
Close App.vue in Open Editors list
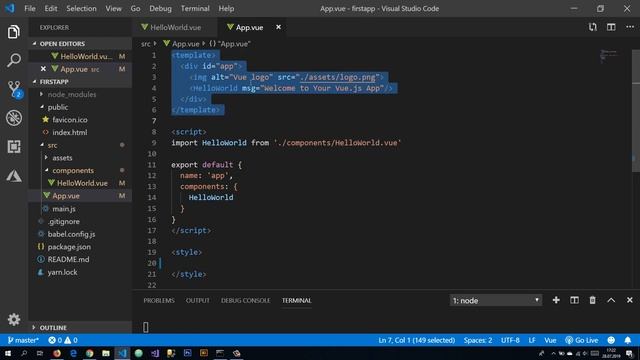[x=43, y=69]
